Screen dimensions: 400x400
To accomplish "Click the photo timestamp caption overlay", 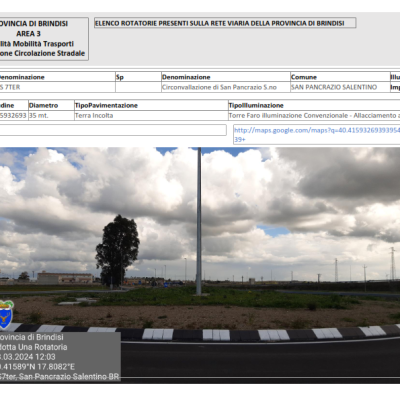I will (60, 357).
